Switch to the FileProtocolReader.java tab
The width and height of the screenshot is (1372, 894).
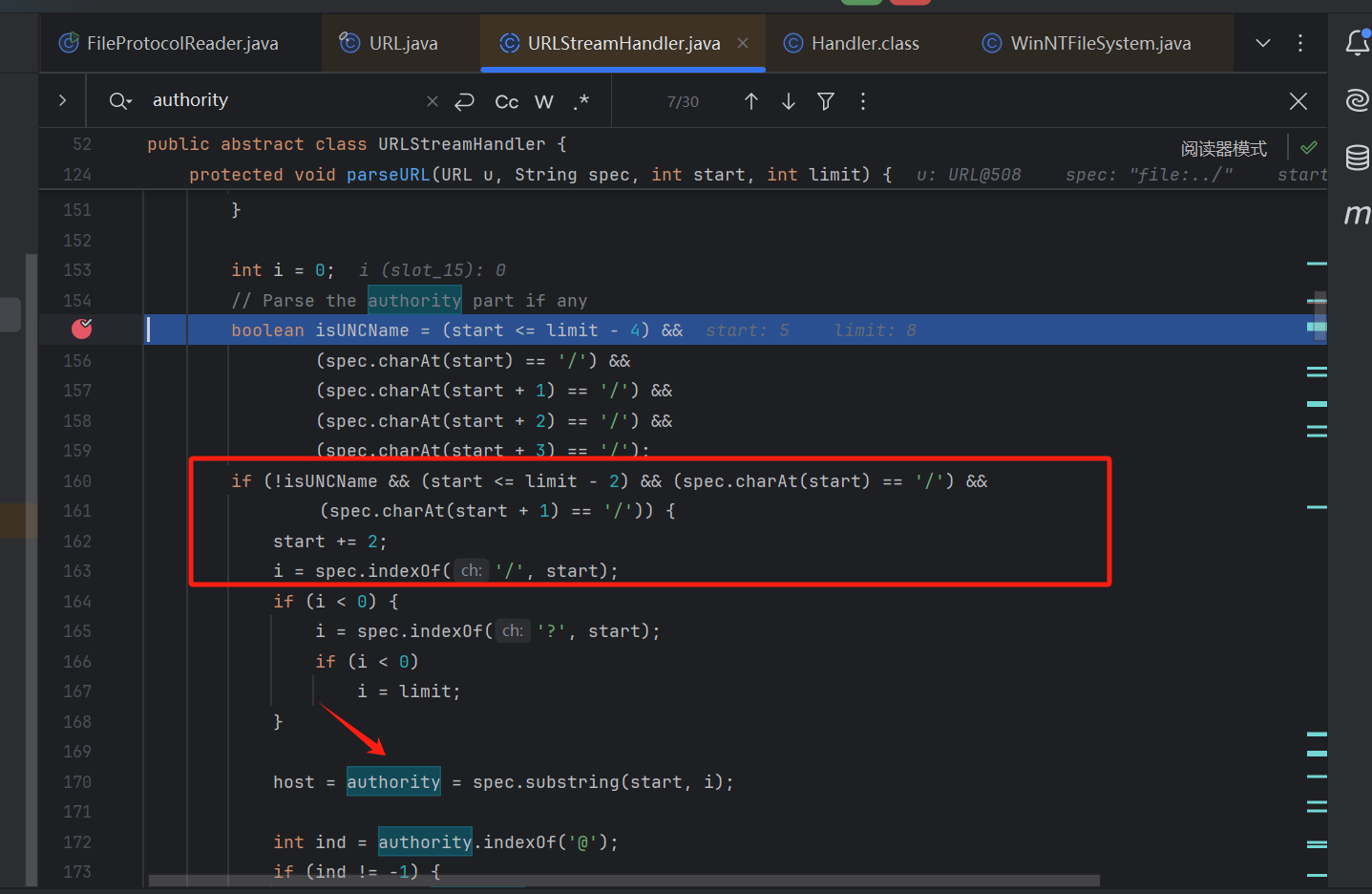(x=169, y=43)
